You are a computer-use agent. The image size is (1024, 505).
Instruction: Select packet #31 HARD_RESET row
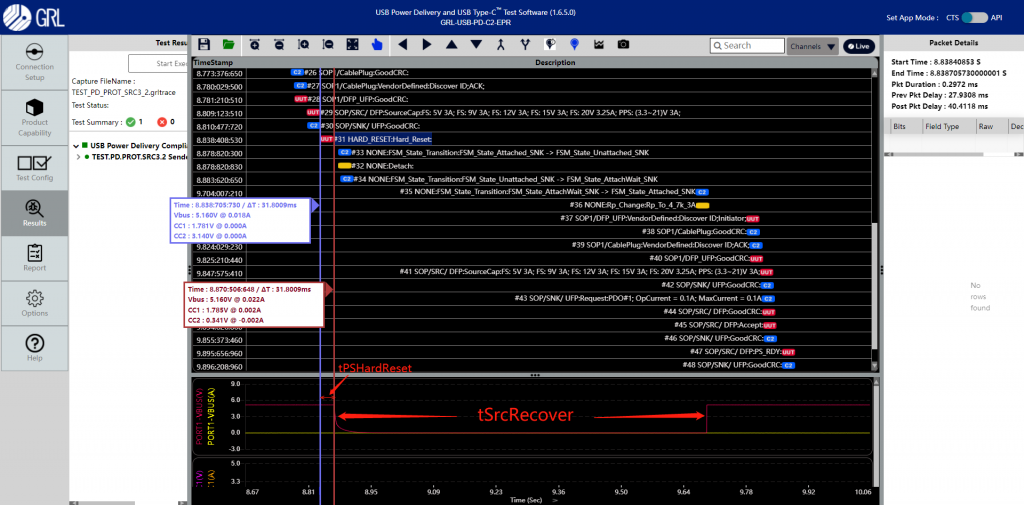pos(532,140)
